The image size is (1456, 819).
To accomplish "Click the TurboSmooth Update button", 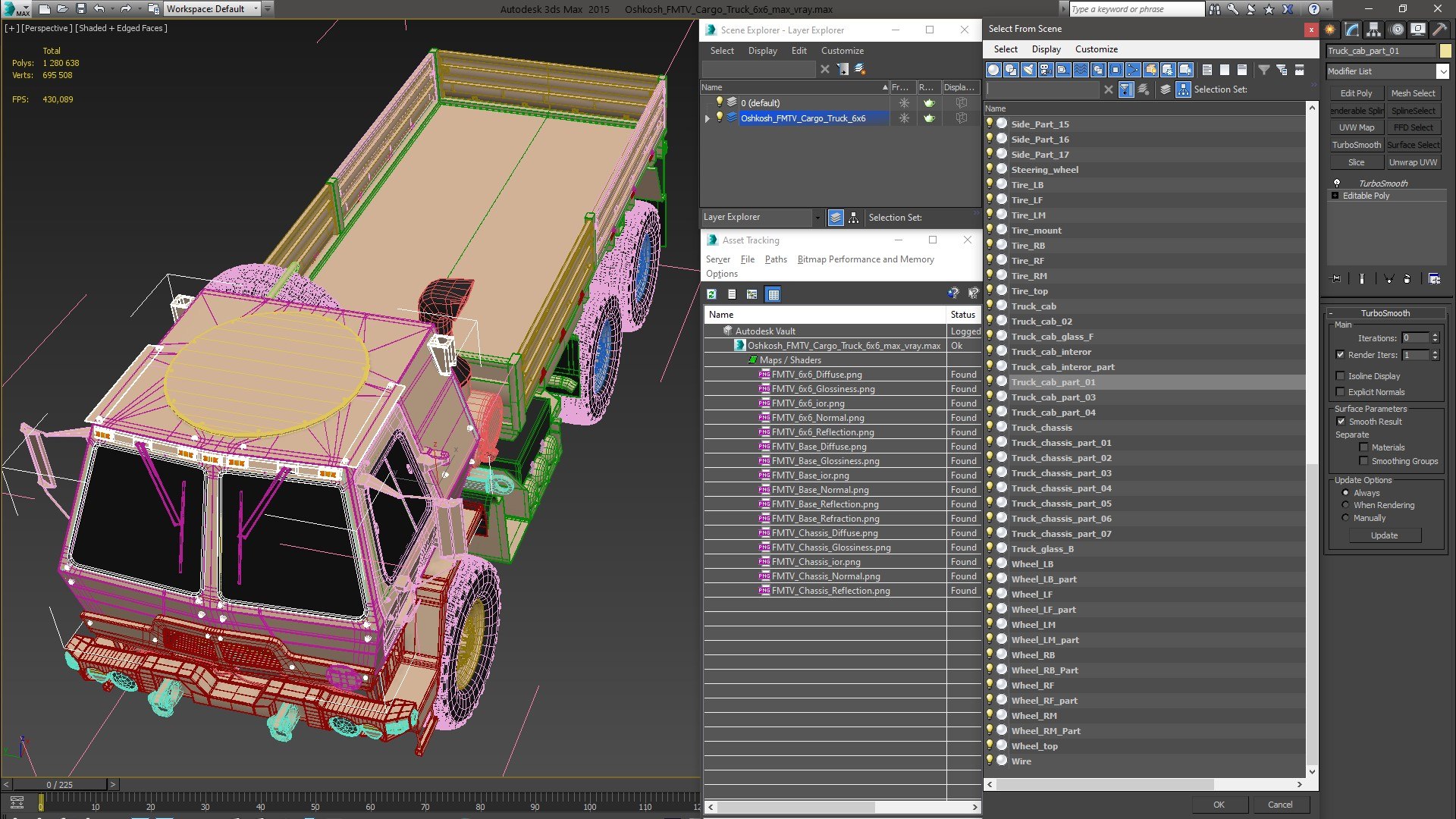I will pyautogui.click(x=1384, y=535).
